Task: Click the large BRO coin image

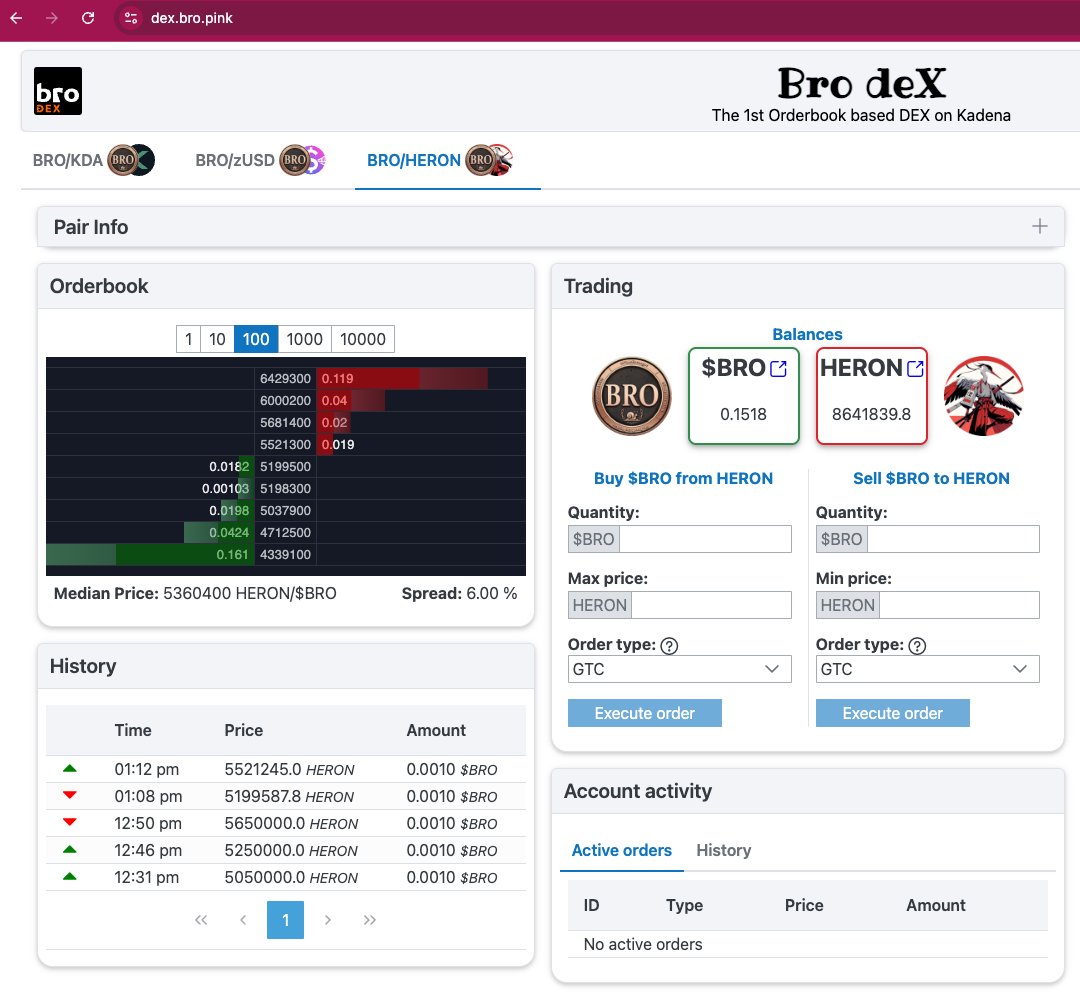Action: [x=632, y=396]
